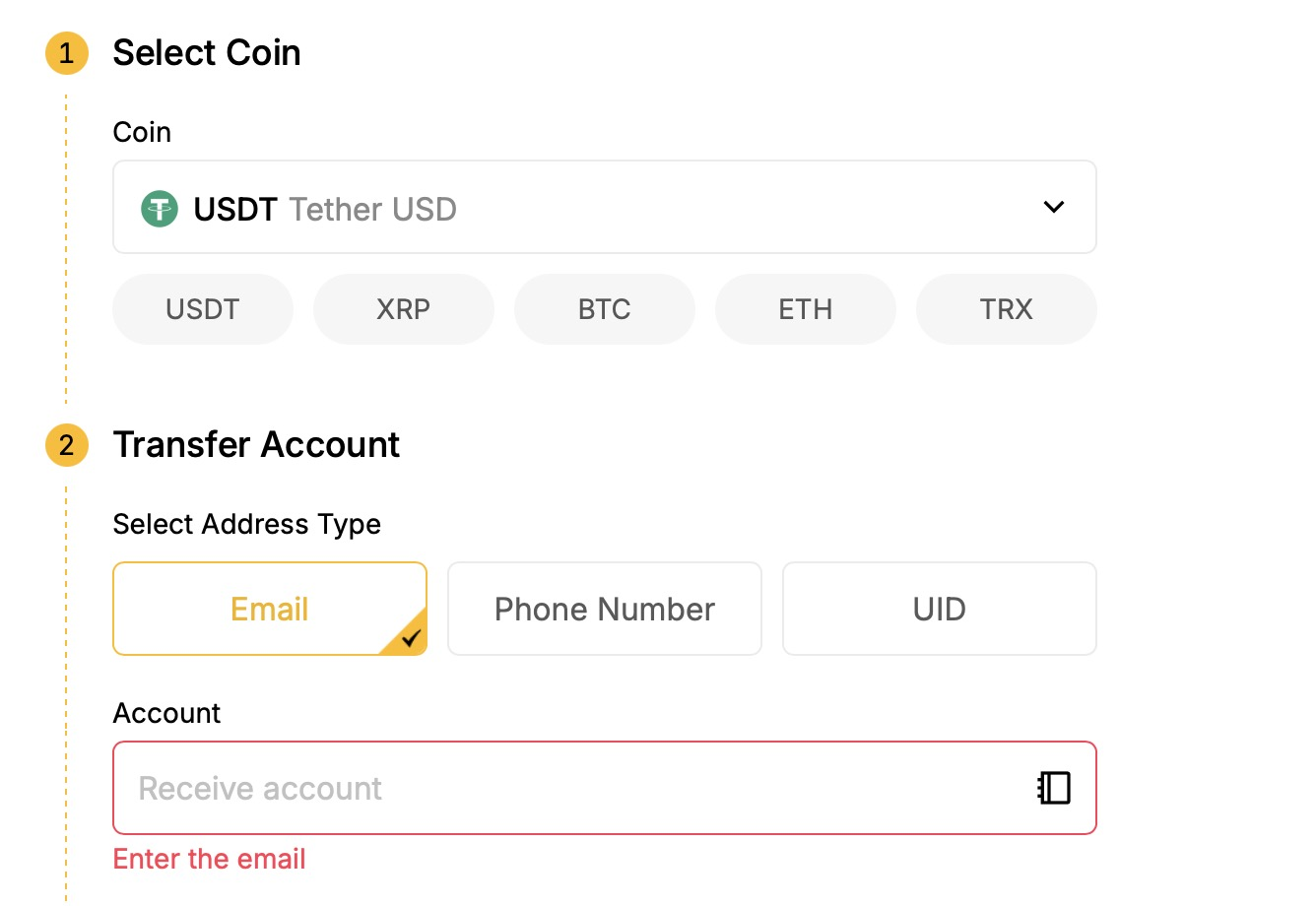Focus the Receive account input field
1316x906 pixels.
pos(571,788)
